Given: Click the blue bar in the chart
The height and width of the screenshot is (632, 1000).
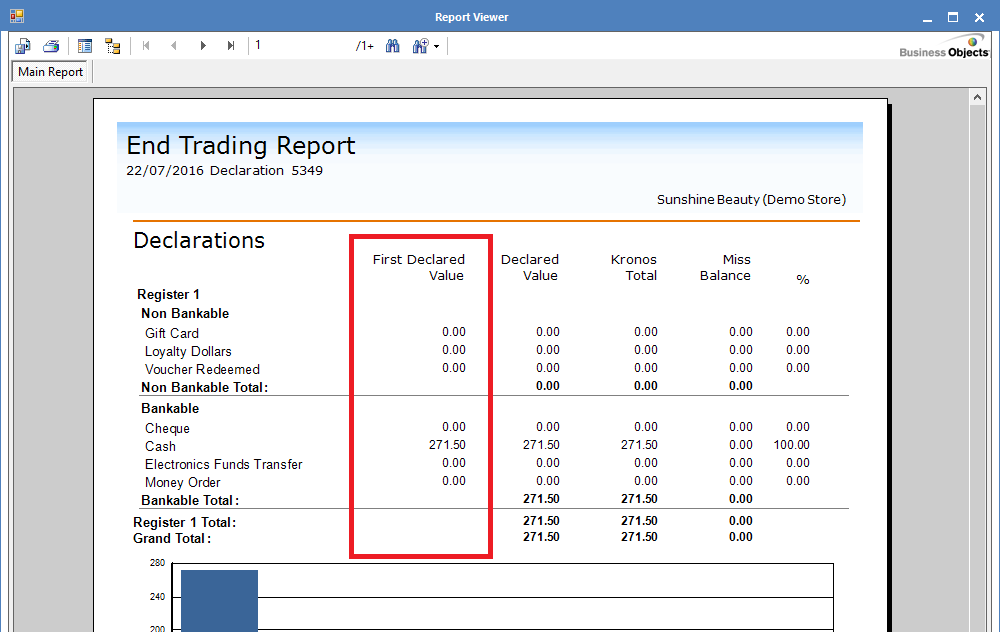Looking at the screenshot, I should click(218, 597).
